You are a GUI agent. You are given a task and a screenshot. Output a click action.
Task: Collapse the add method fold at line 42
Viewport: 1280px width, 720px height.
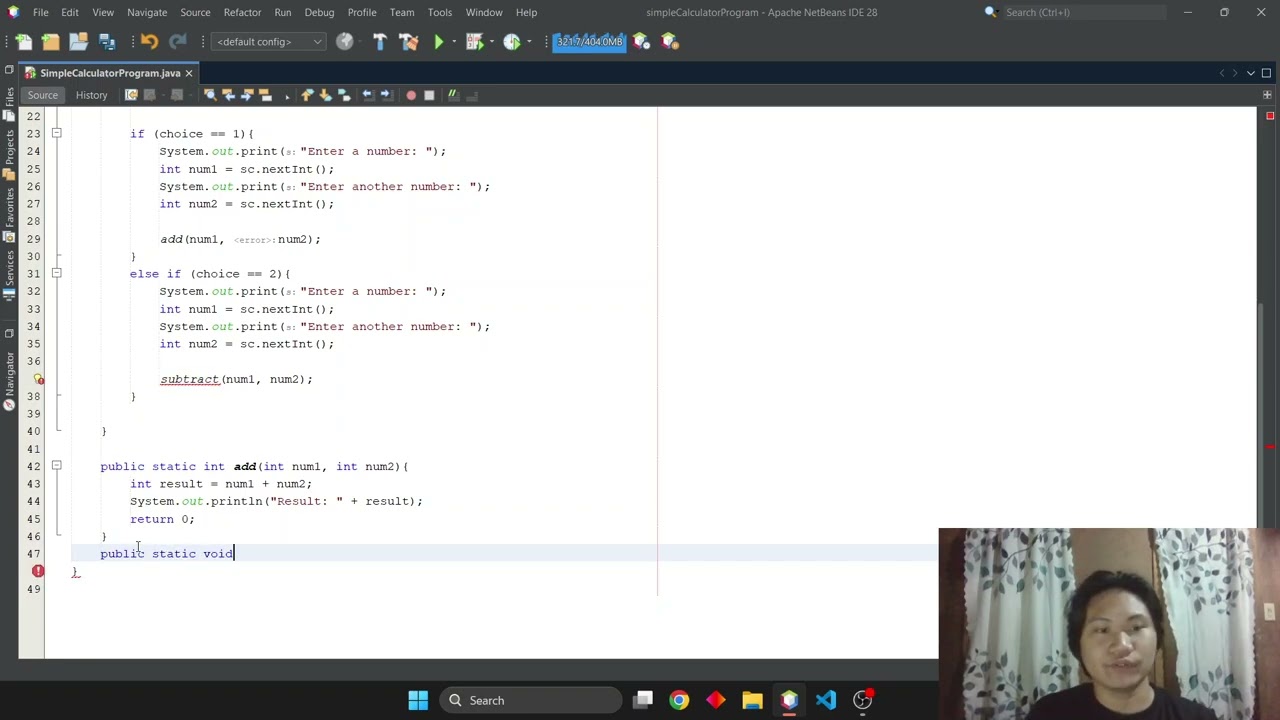[x=56, y=466]
